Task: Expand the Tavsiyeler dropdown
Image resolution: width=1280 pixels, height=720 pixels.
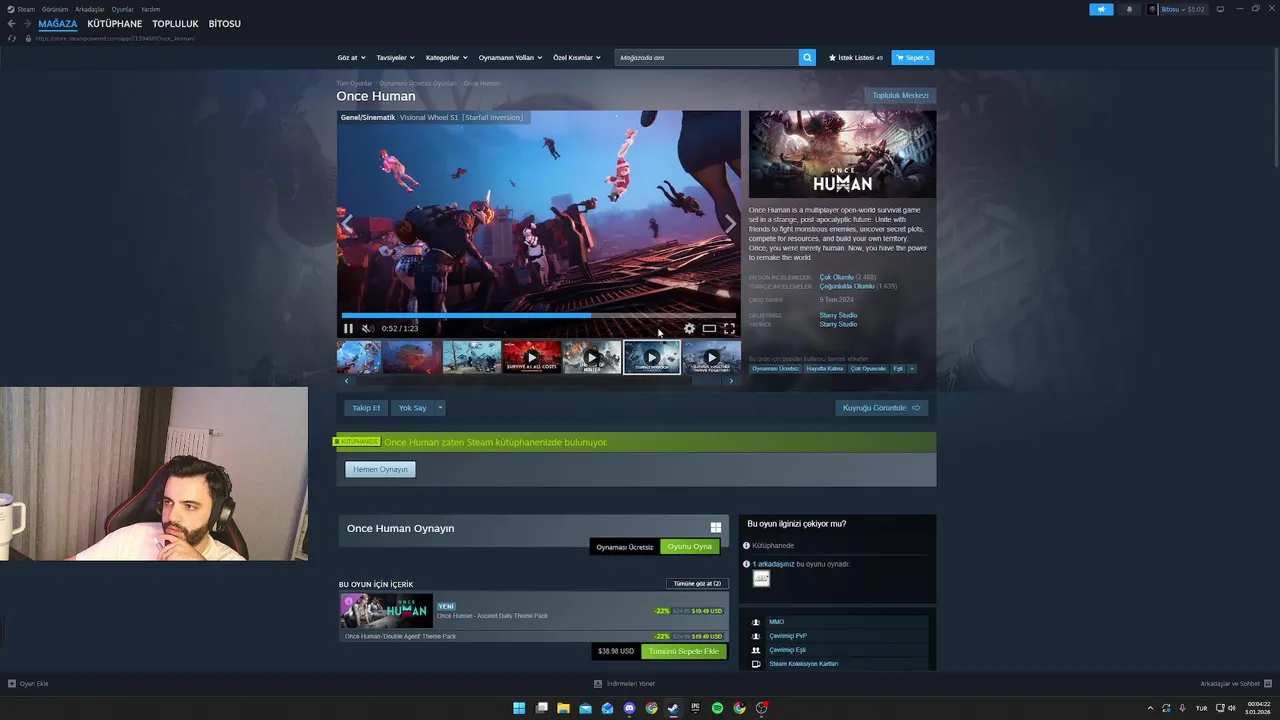Action: tap(395, 57)
